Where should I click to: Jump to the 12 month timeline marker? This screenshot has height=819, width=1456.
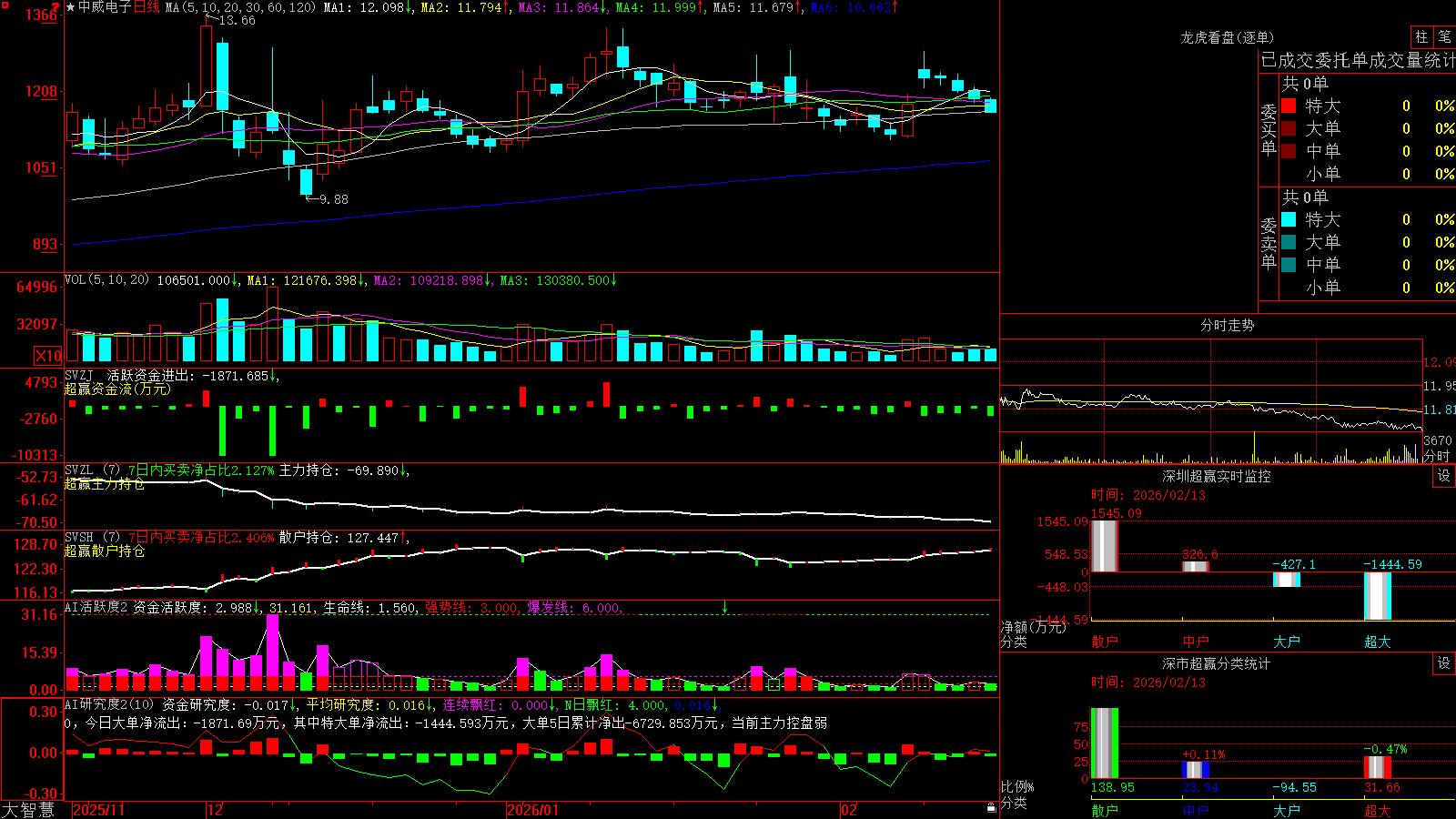pos(215,810)
